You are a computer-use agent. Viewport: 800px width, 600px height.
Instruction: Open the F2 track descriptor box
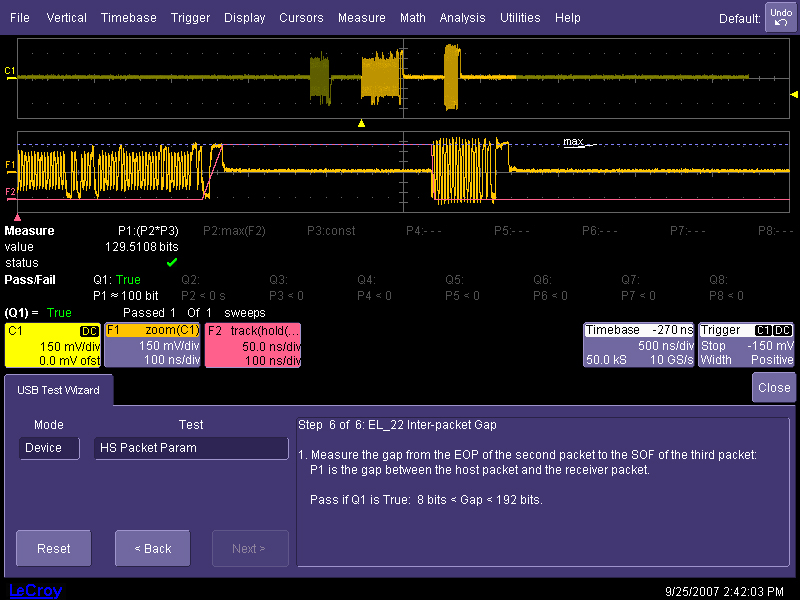(x=252, y=345)
